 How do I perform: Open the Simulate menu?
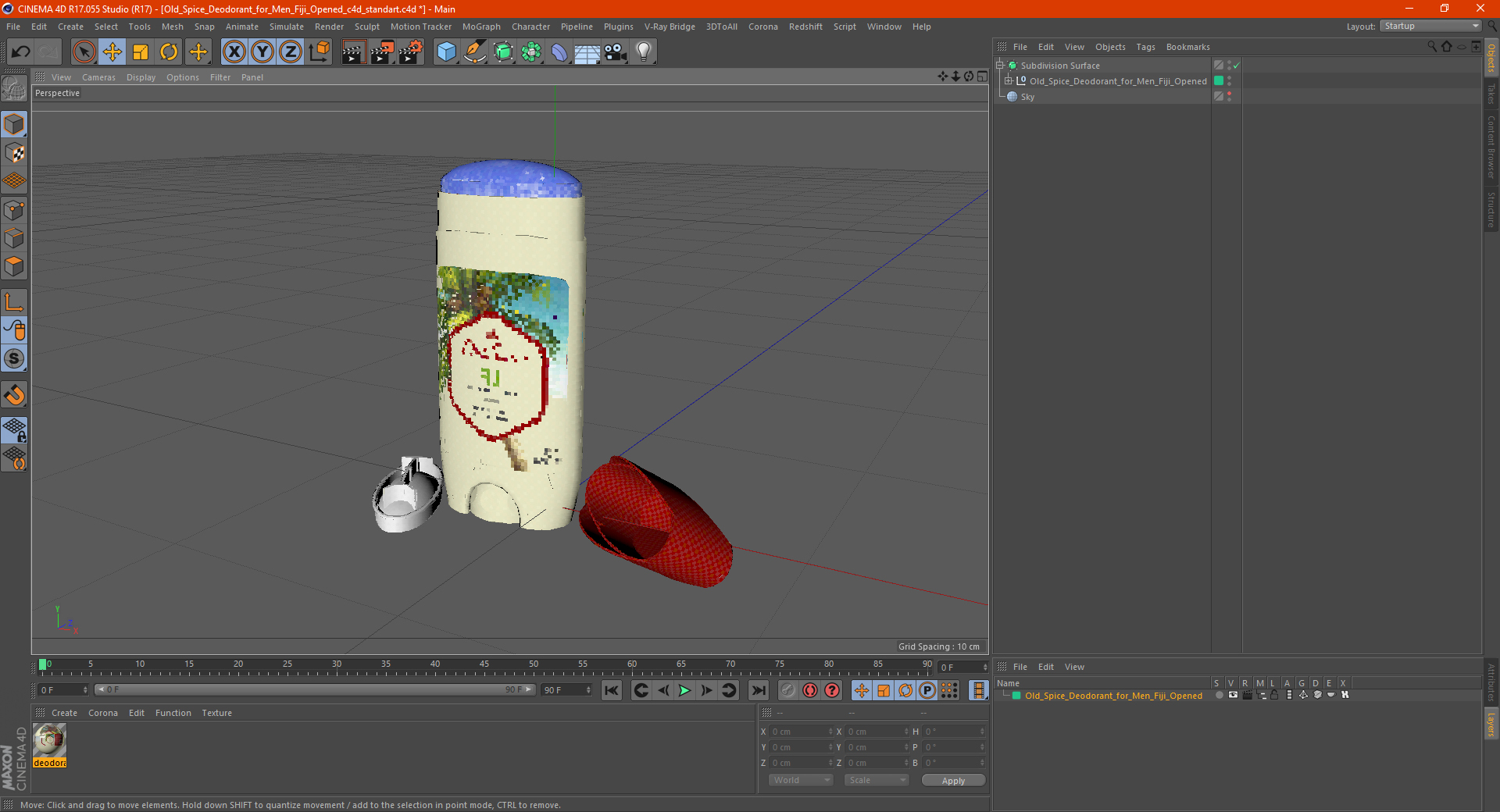[x=287, y=27]
